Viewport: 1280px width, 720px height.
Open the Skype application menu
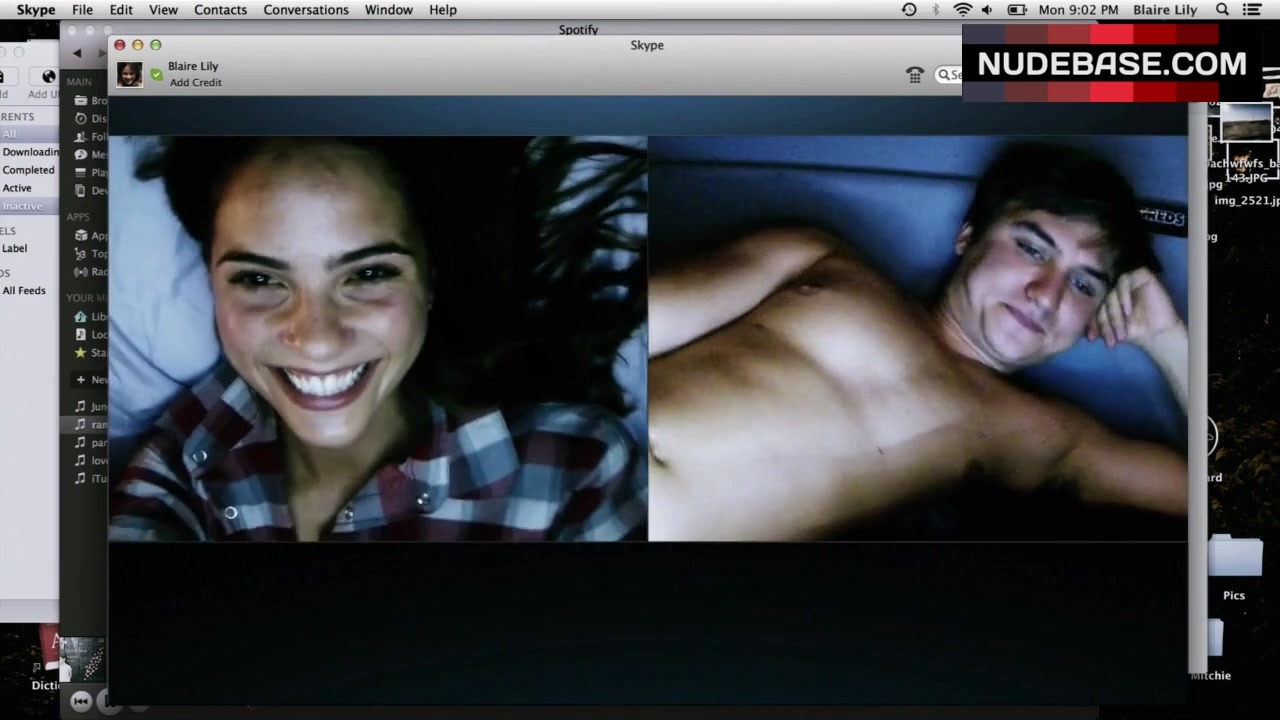[36, 10]
